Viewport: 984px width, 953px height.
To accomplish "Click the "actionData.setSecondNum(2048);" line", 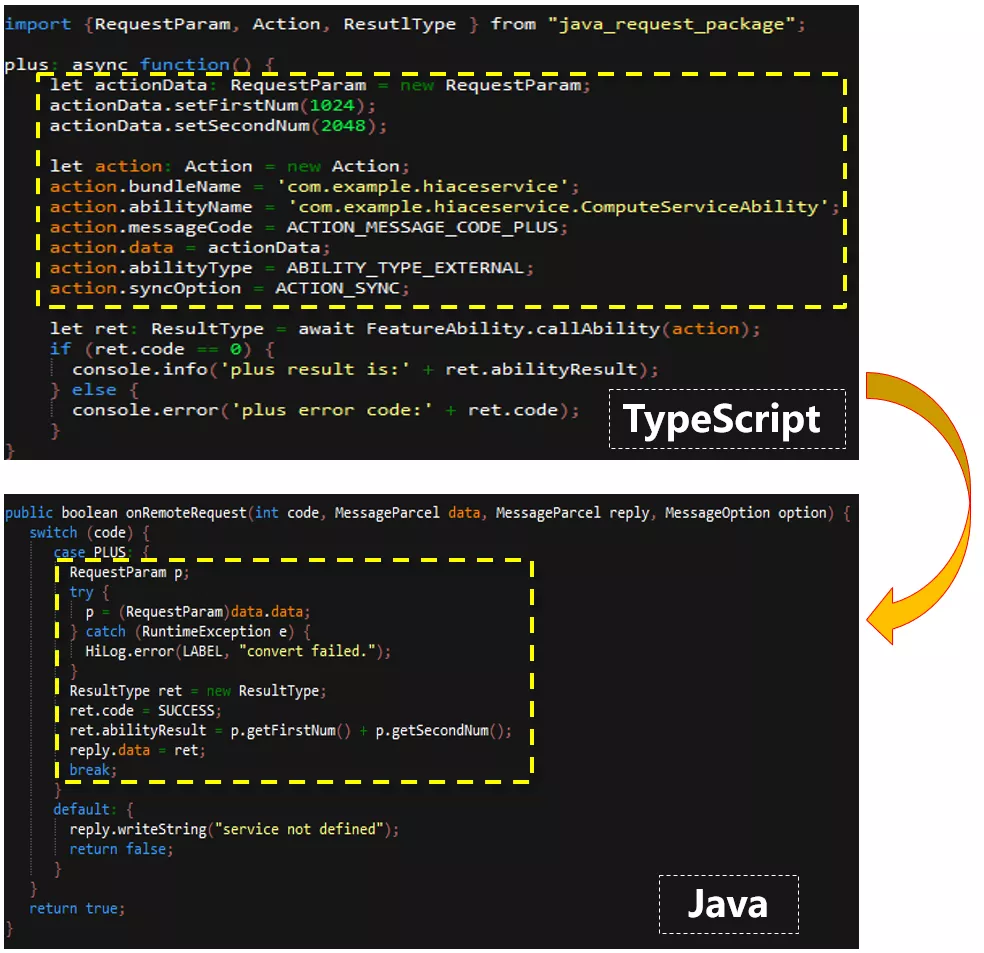I will [x=218, y=125].
